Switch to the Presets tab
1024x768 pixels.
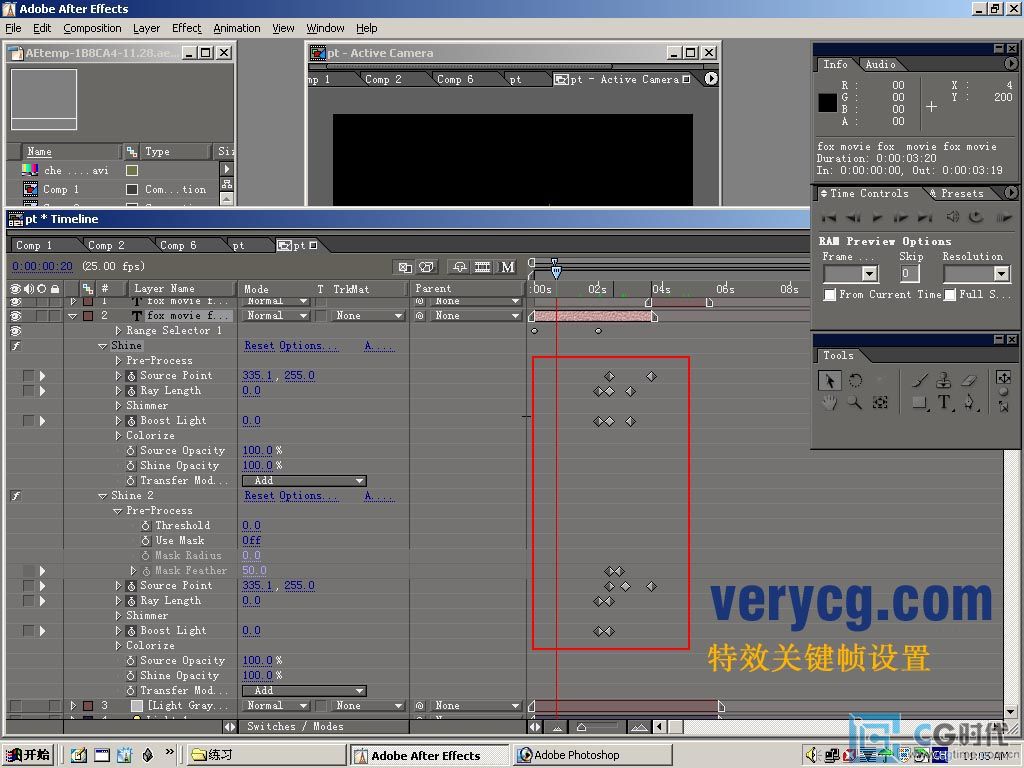click(962, 193)
